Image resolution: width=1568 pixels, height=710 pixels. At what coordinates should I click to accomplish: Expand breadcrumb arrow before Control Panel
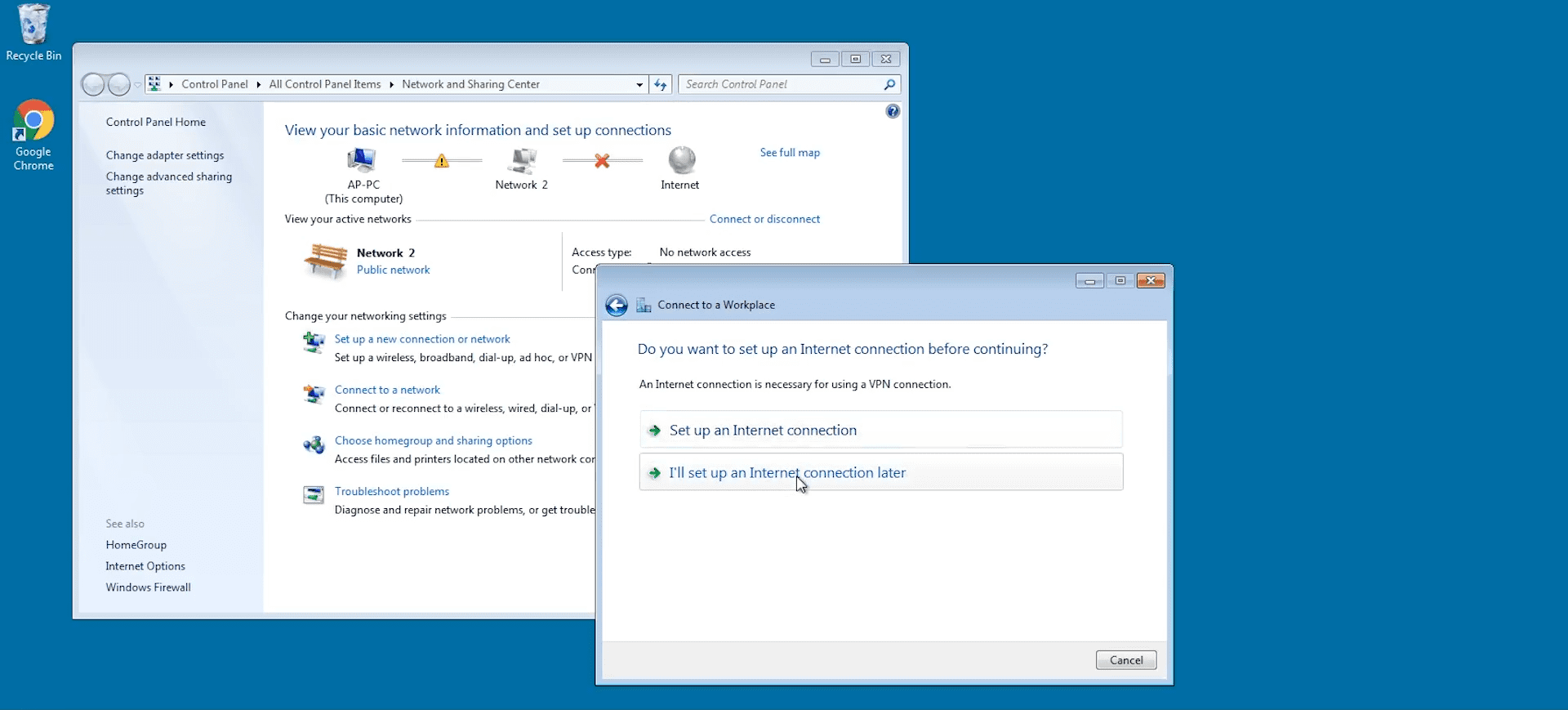click(x=171, y=84)
